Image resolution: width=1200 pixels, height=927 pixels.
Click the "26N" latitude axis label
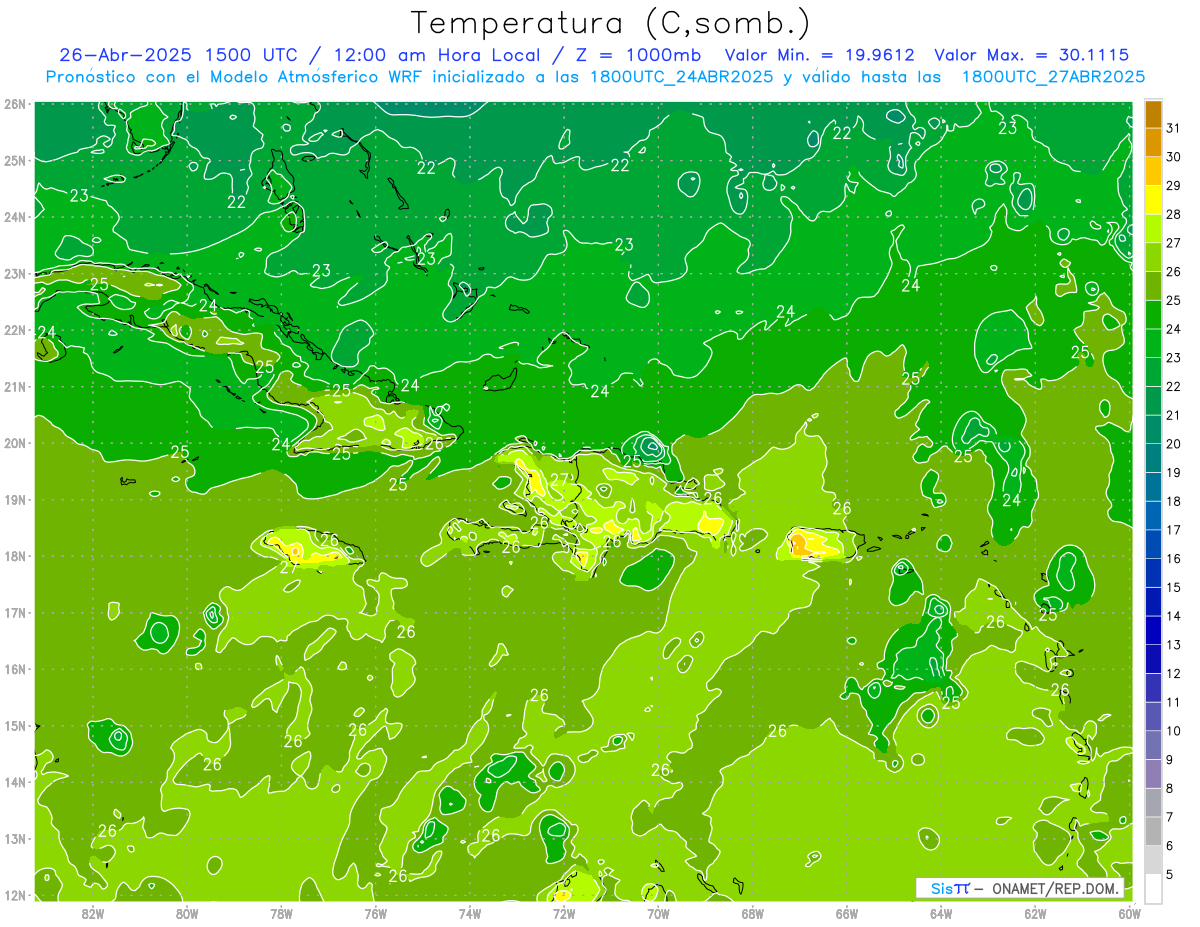point(15,104)
